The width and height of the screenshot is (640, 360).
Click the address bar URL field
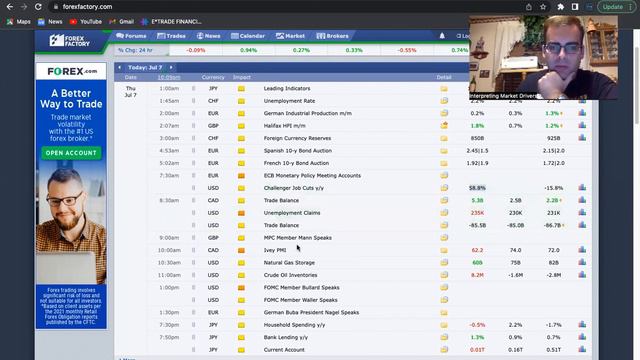286,7
